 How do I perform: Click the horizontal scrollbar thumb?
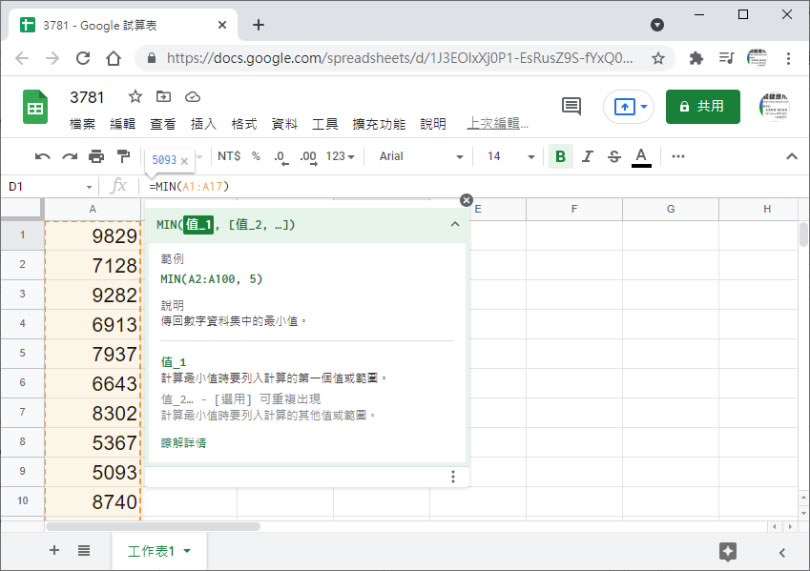pyautogui.click(x=153, y=527)
